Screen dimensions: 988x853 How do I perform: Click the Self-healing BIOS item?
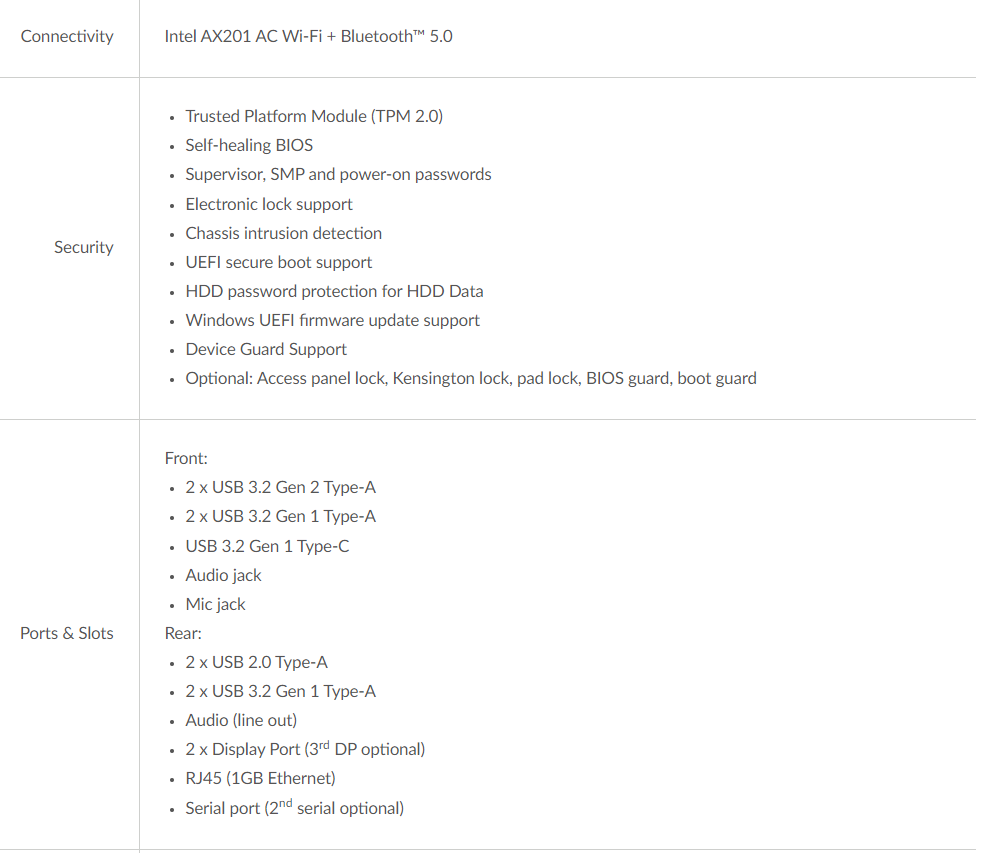(x=249, y=145)
